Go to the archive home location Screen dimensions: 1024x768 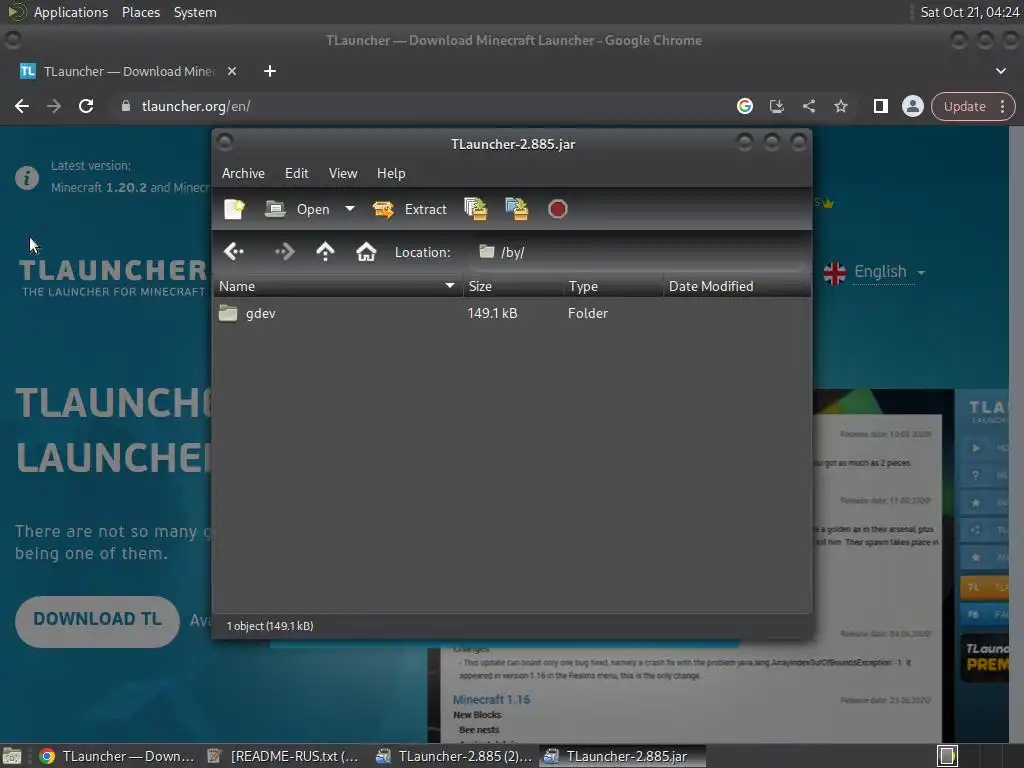(366, 252)
